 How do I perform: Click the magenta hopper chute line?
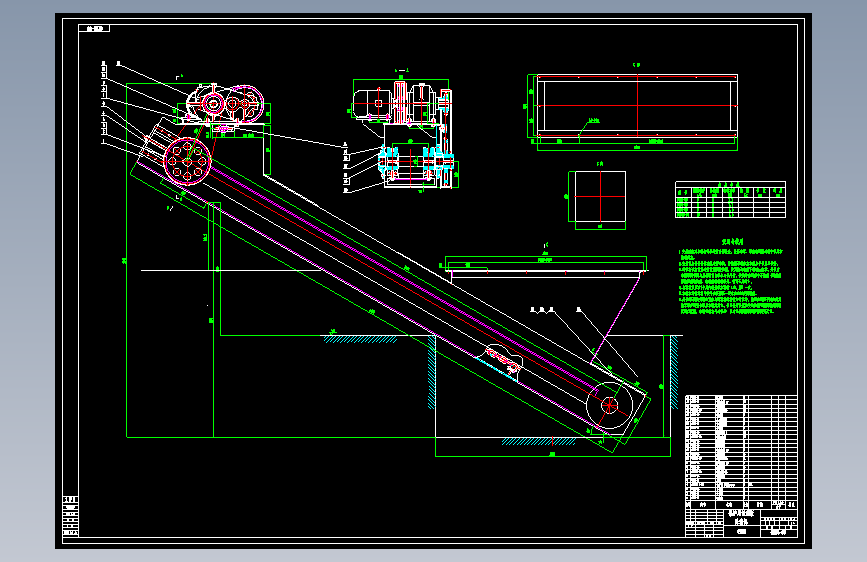(x=615, y=319)
